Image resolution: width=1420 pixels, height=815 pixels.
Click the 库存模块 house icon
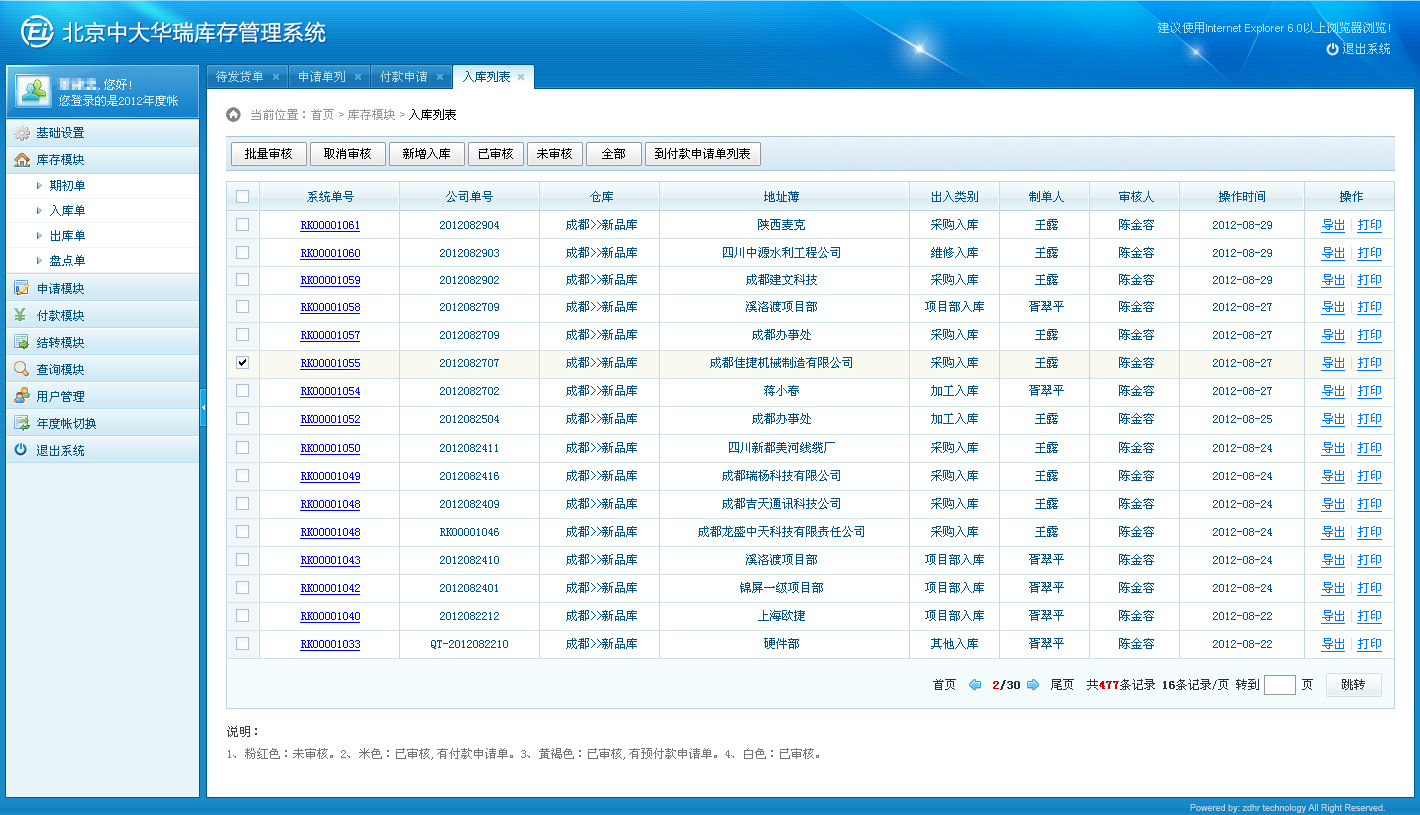[x=22, y=160]
